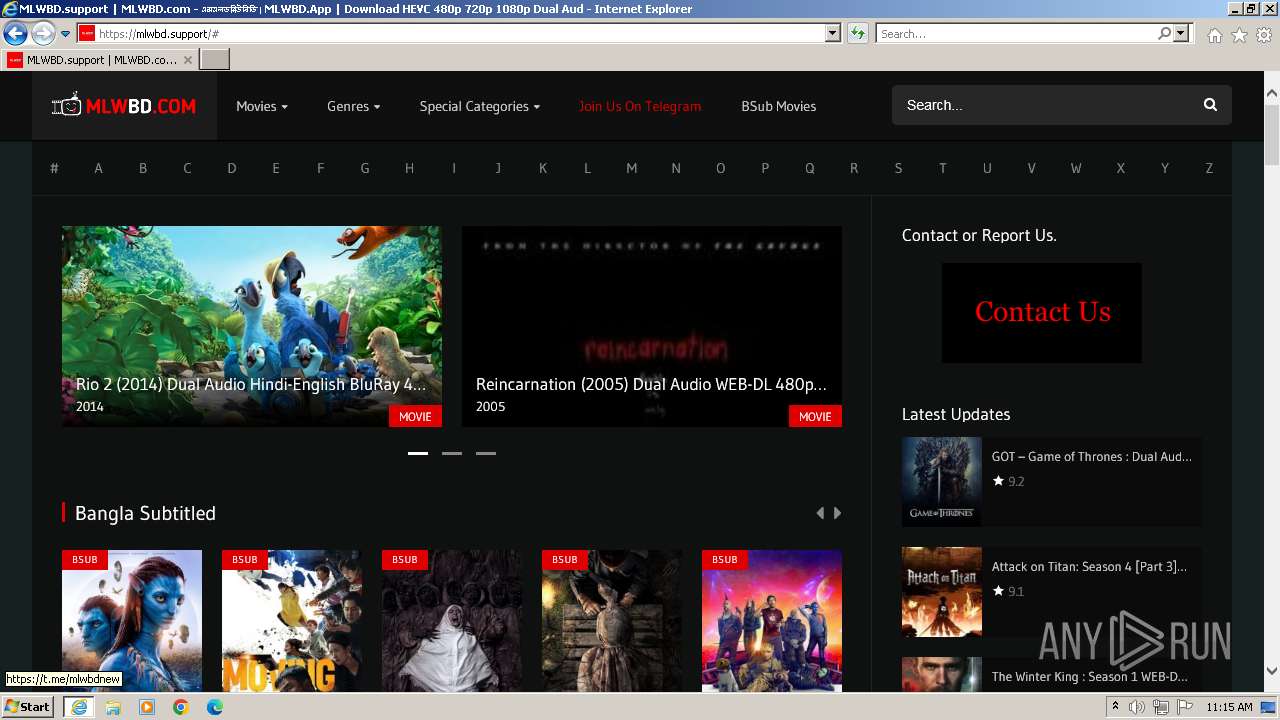This screenshot has width=1280, height=720.
Task: Filter titles by letter Z
Action: tap(1209, 168)
